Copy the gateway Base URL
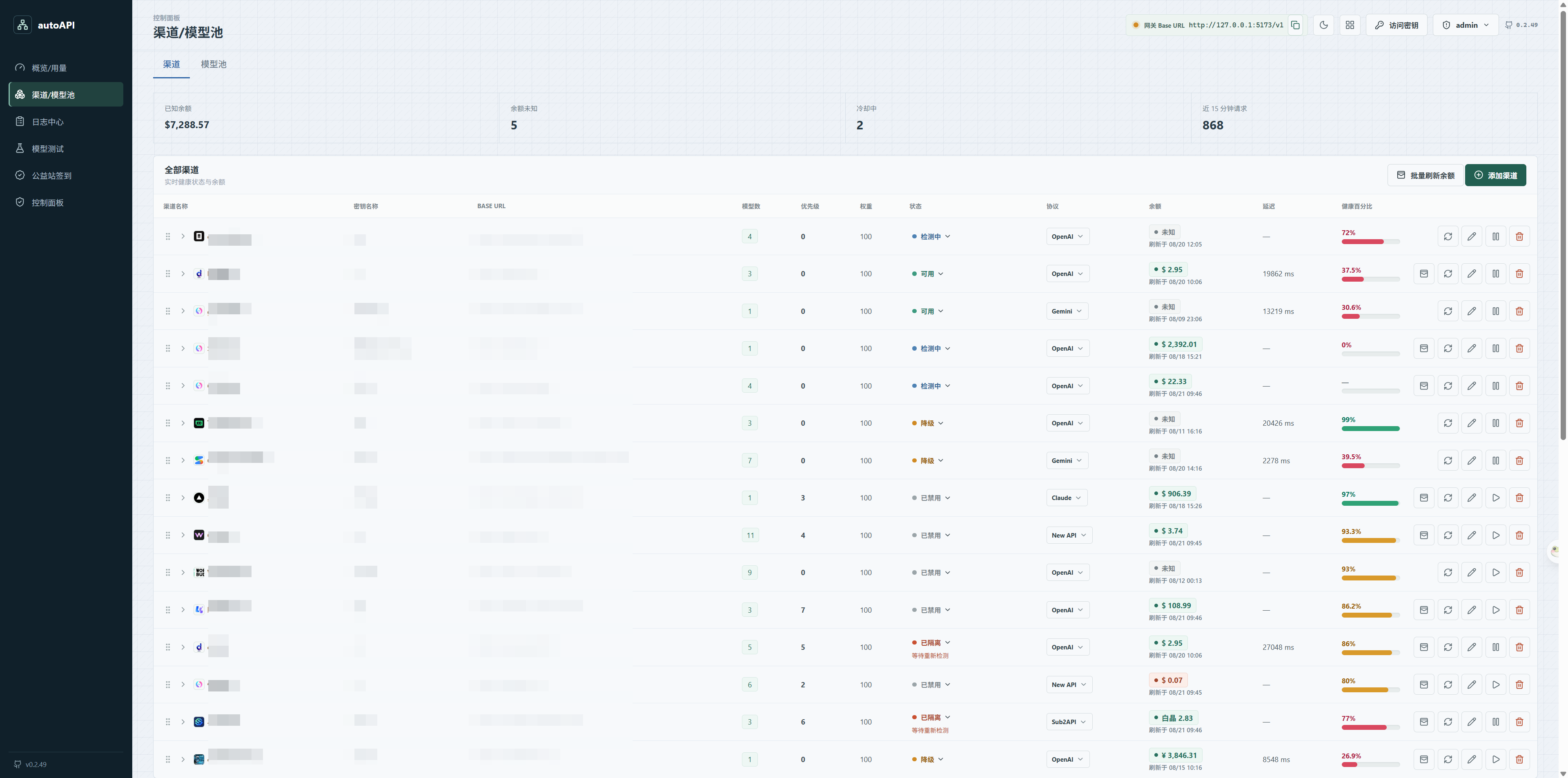Viewport: 1568px width, 778px height. click(1295, 25)
